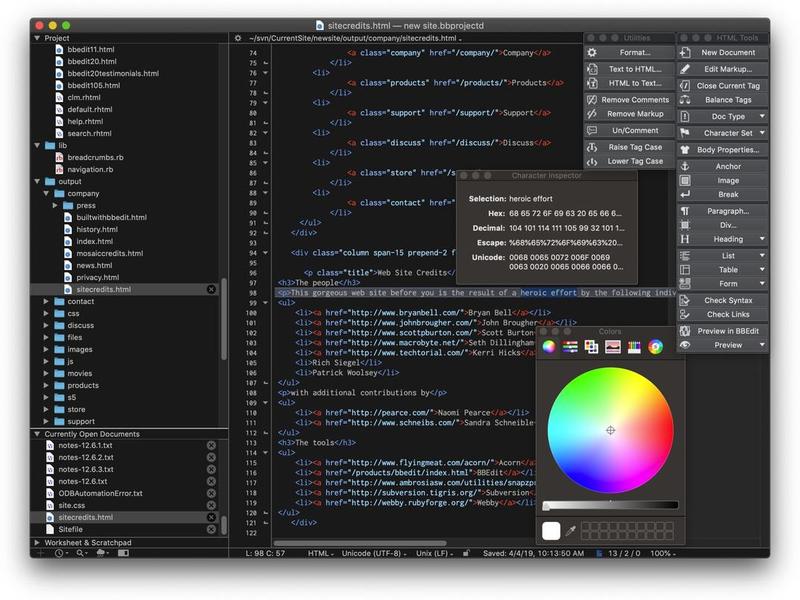The image size is (800, 600).
Task: Open the Character Set dropdown
Action: coord(722,133)
